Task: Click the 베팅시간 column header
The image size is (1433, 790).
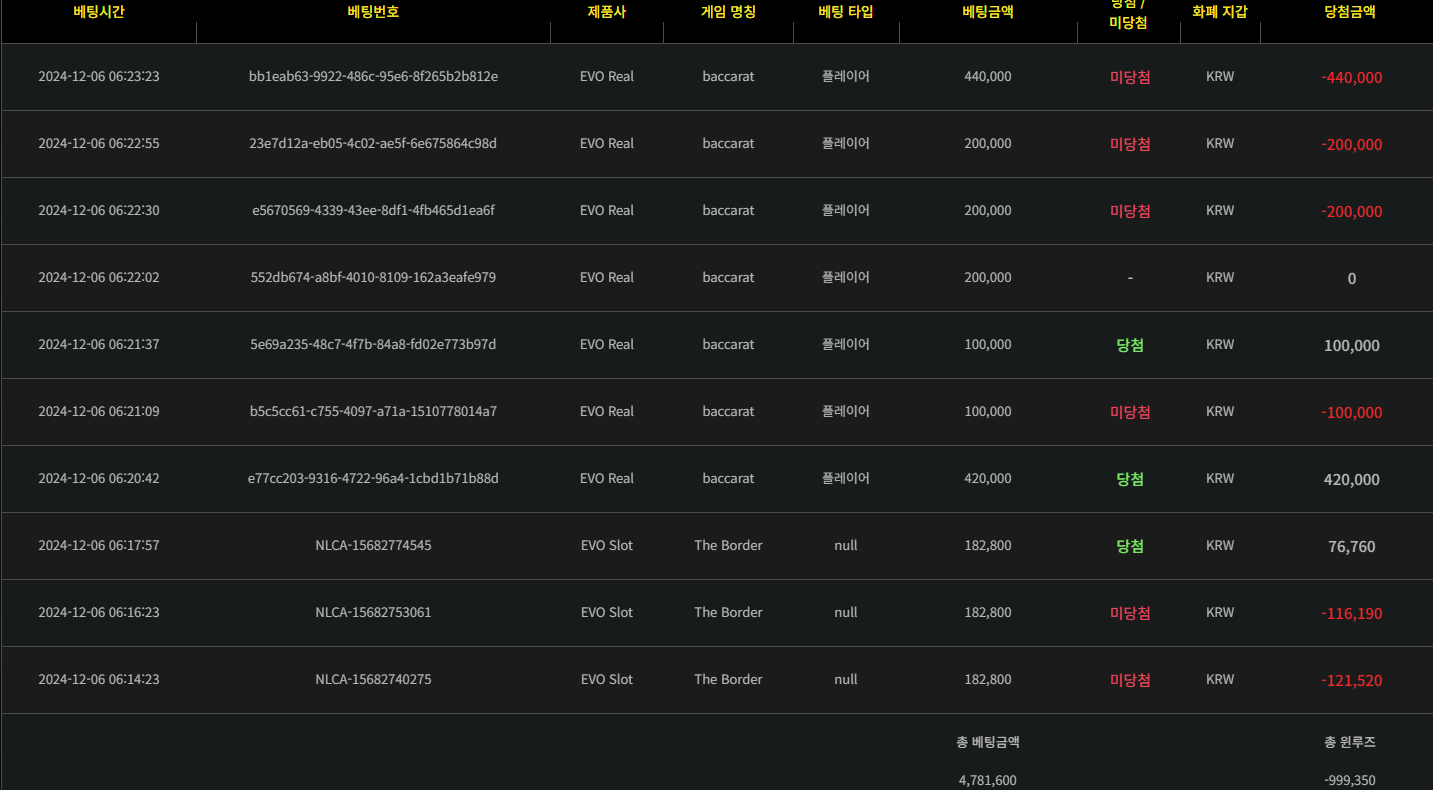Action: (98, 12)
